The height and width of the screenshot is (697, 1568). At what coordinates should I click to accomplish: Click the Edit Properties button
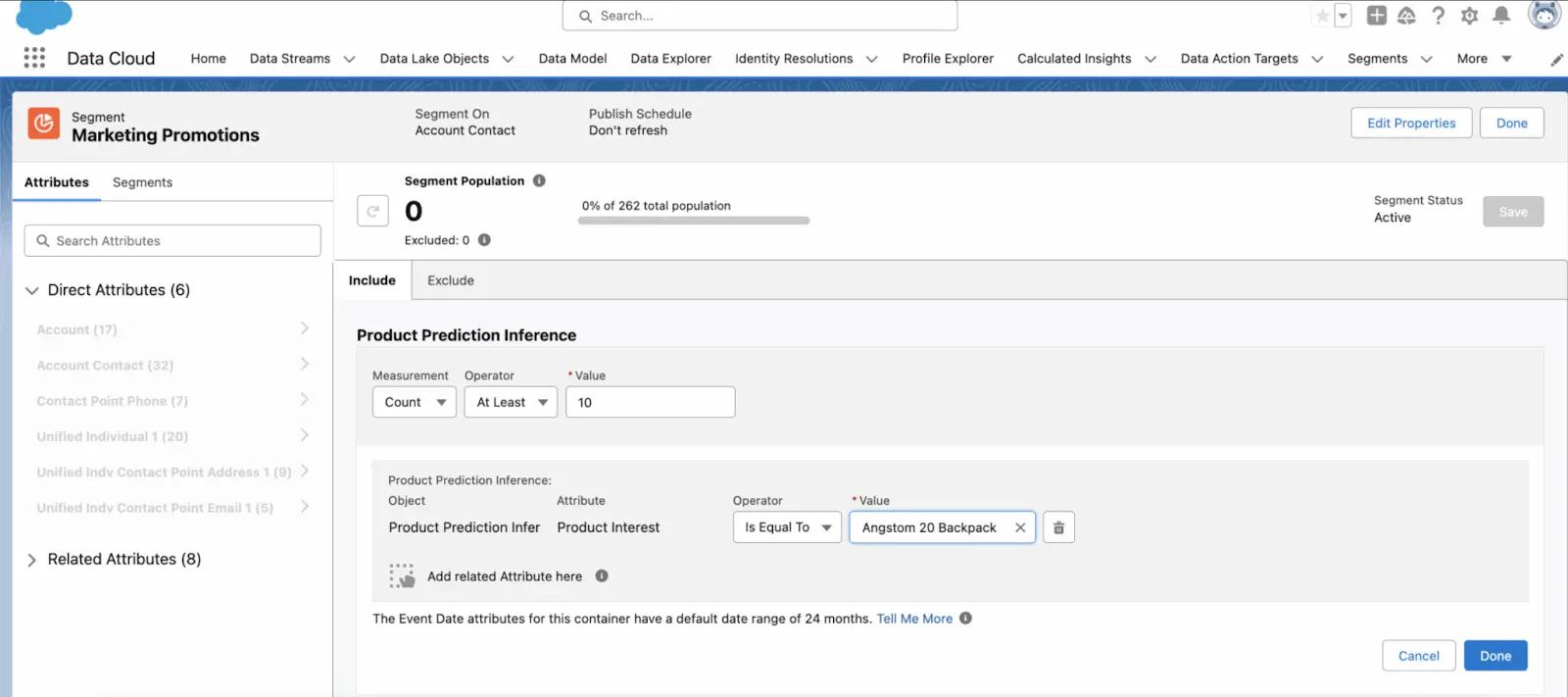coord(1411,123)
